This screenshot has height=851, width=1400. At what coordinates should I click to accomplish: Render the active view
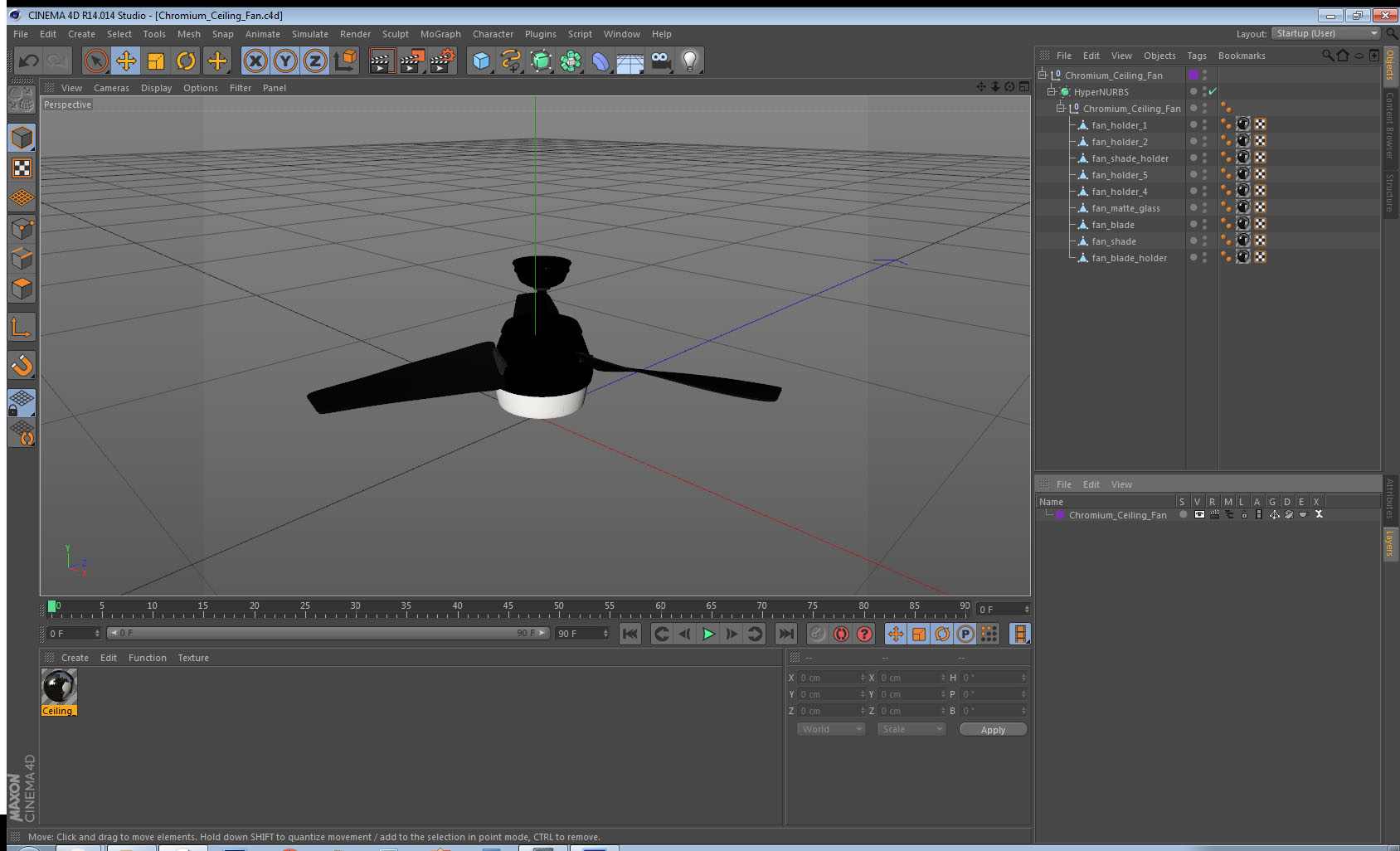tap(382, 61)
